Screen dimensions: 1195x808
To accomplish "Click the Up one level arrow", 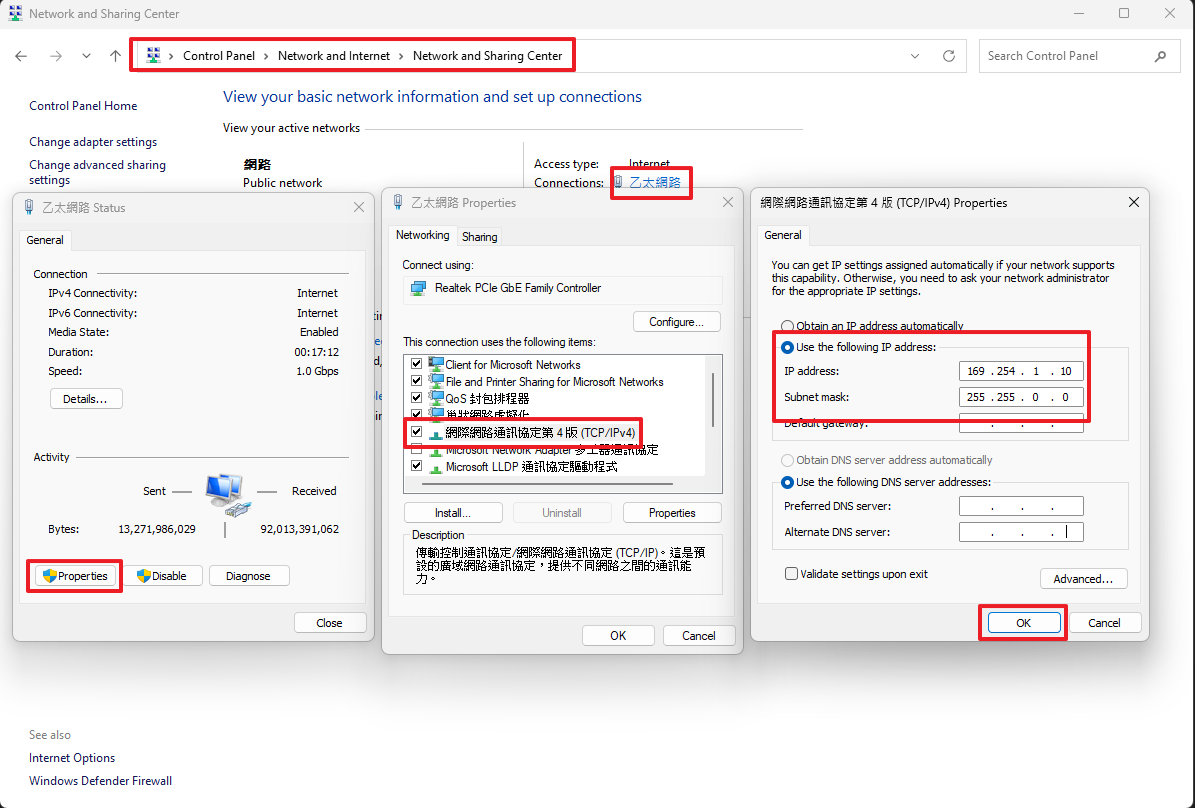I will click(115, 56).
